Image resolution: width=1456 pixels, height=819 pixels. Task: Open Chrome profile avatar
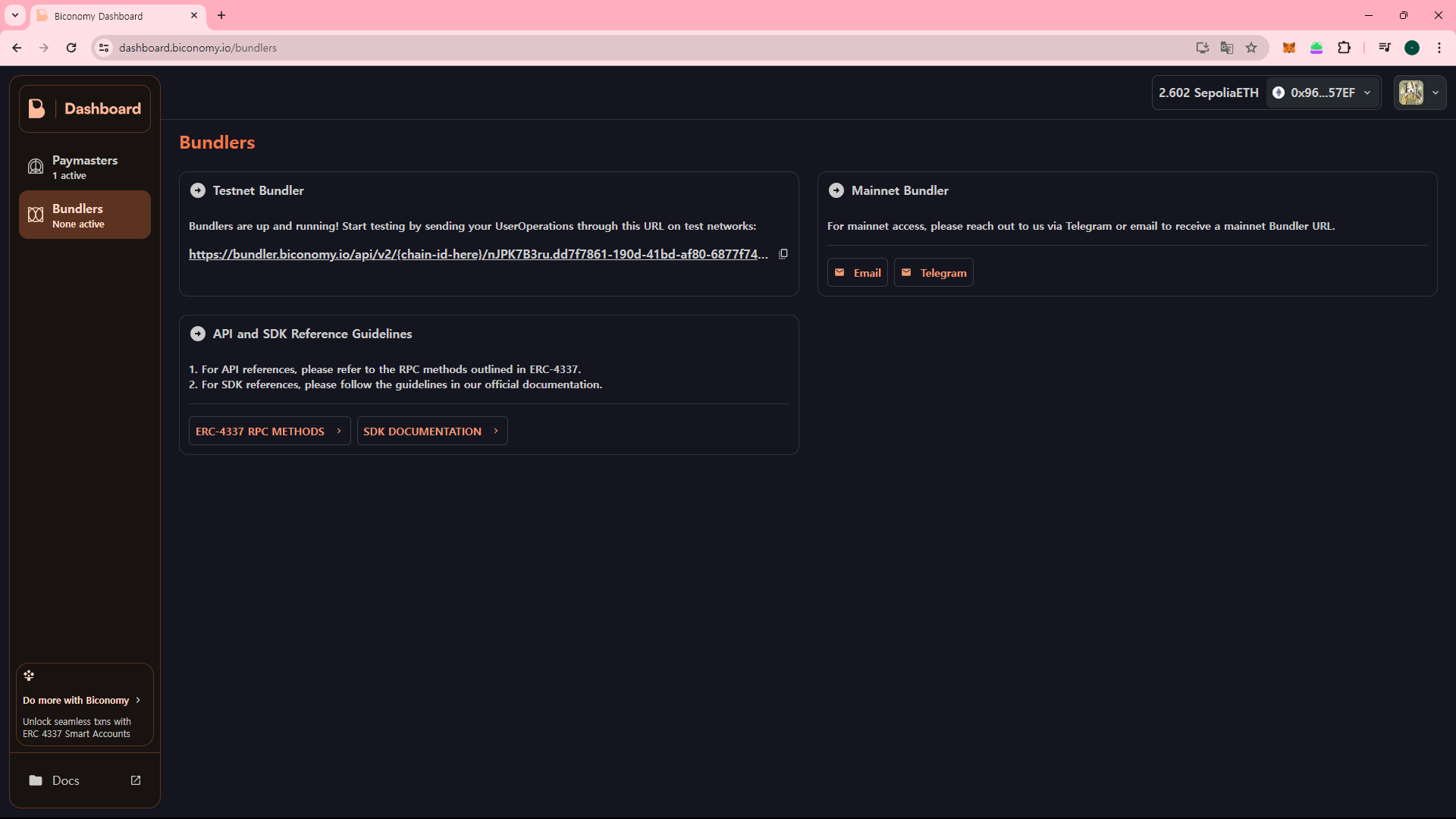(x=1412, y=48)
